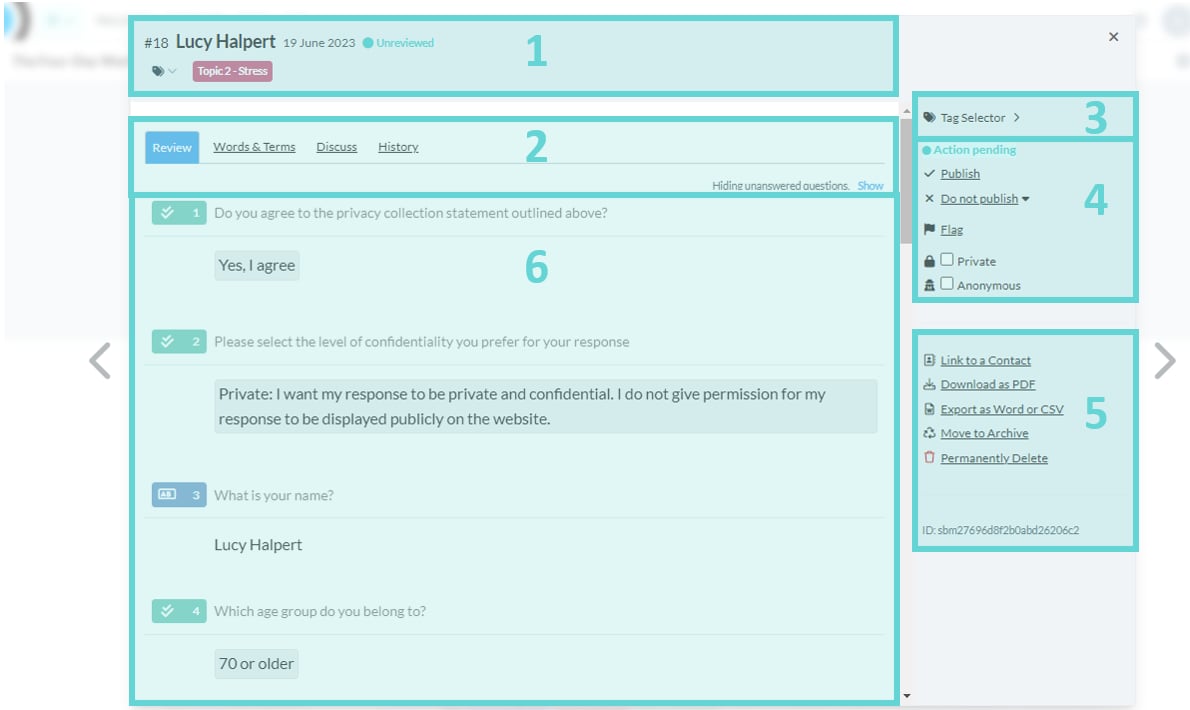Click the file icon beside Export as Word or CSV
Image resolution: width=1190 pixels, height=710 pixels.
[929, 410]
